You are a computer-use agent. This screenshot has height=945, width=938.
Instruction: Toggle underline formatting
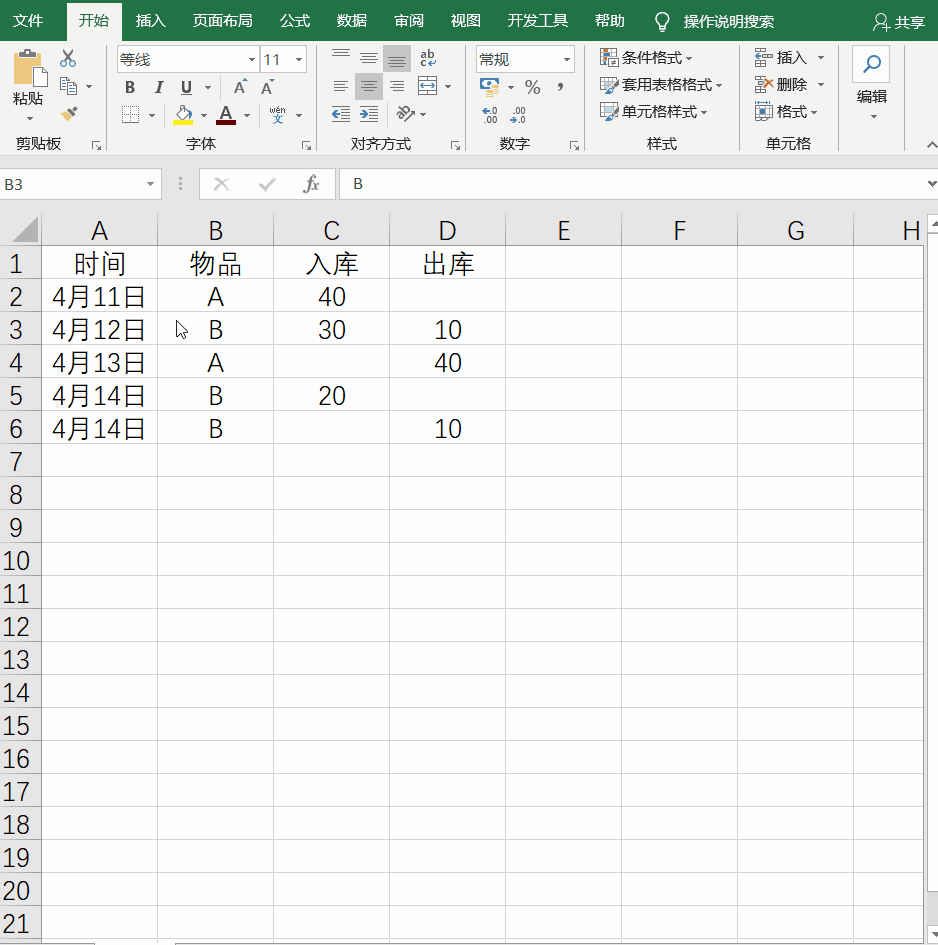[x=186, y=87]
